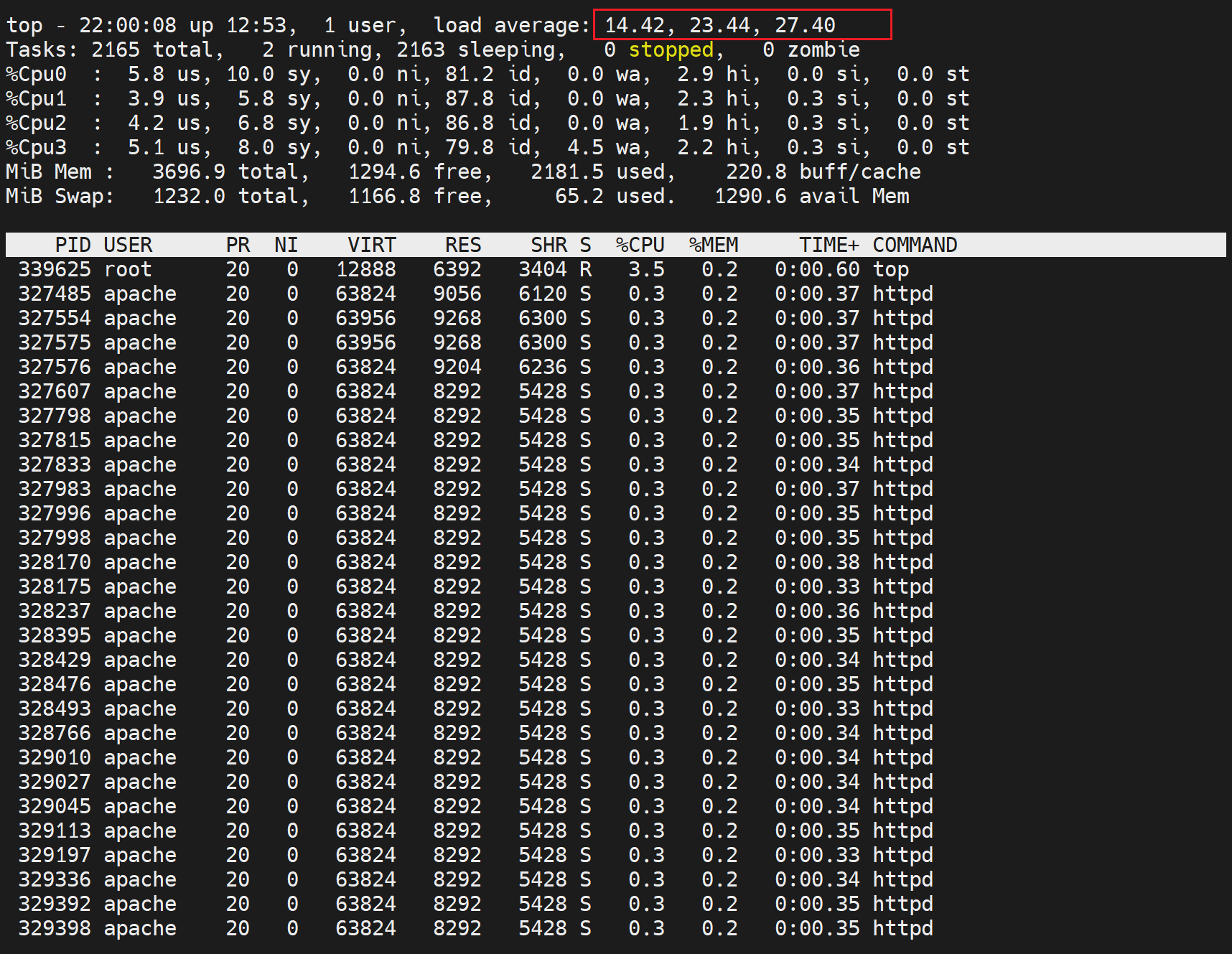Click the USER column header
Viewport: 1232px width, 954px height.
128,245
